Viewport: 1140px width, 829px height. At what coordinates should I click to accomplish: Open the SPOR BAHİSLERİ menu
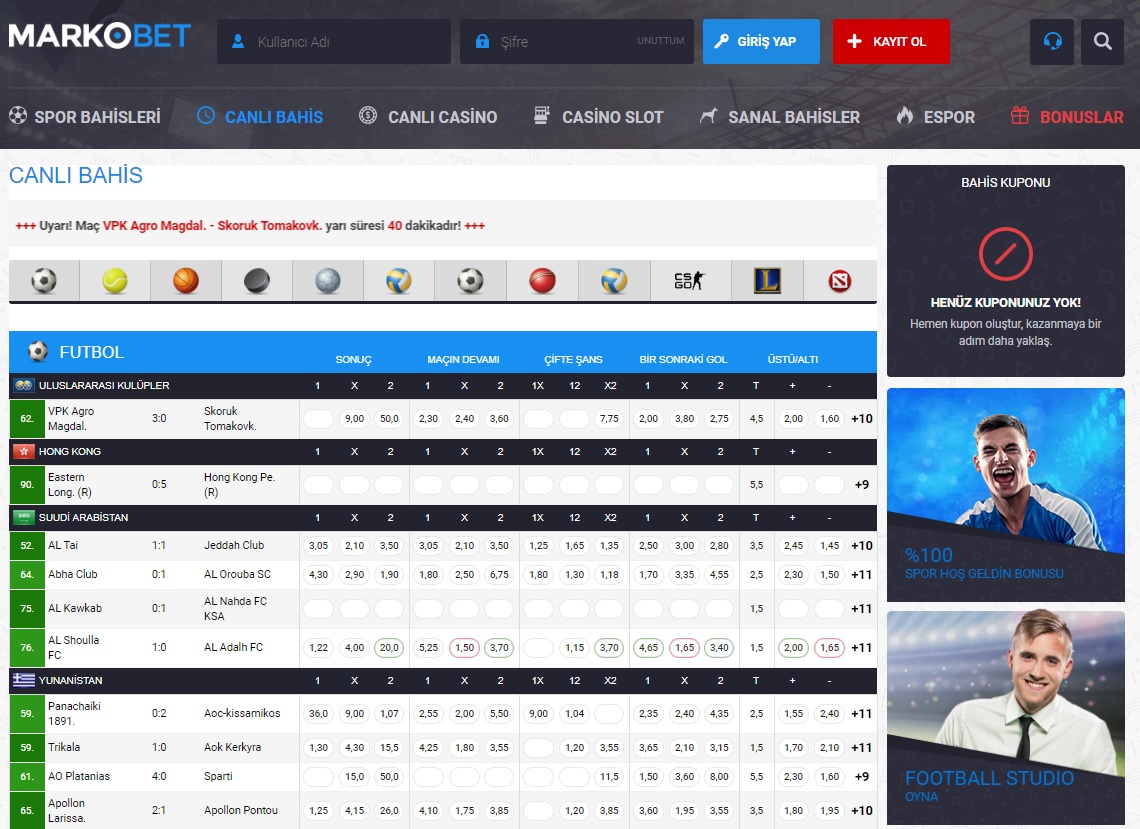84,116
